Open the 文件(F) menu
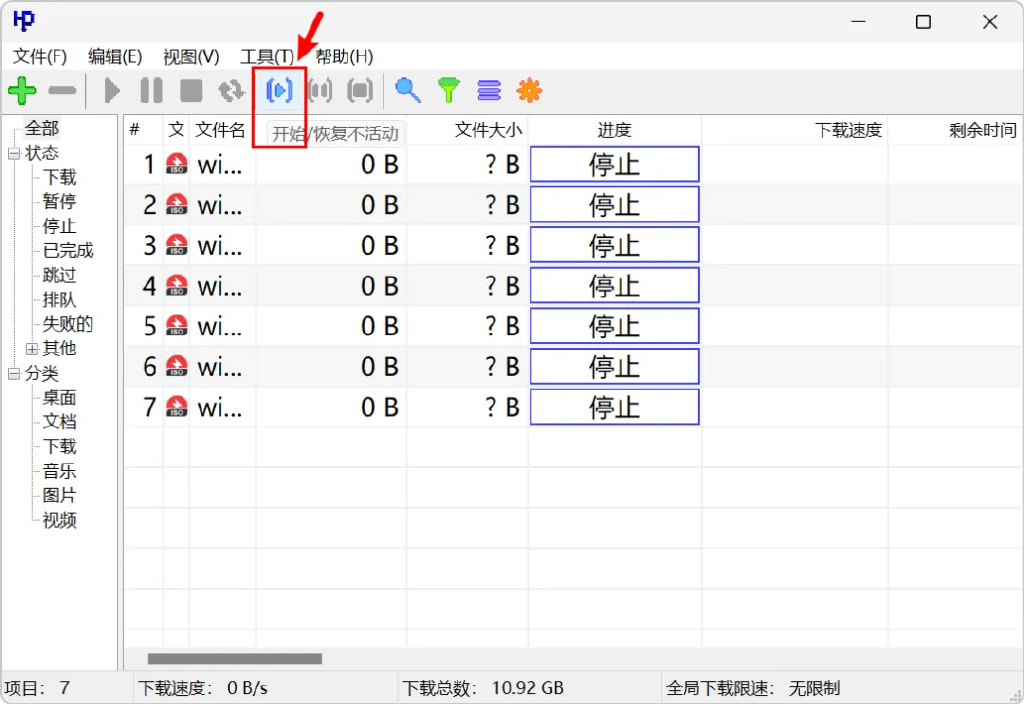 point(39,57)
